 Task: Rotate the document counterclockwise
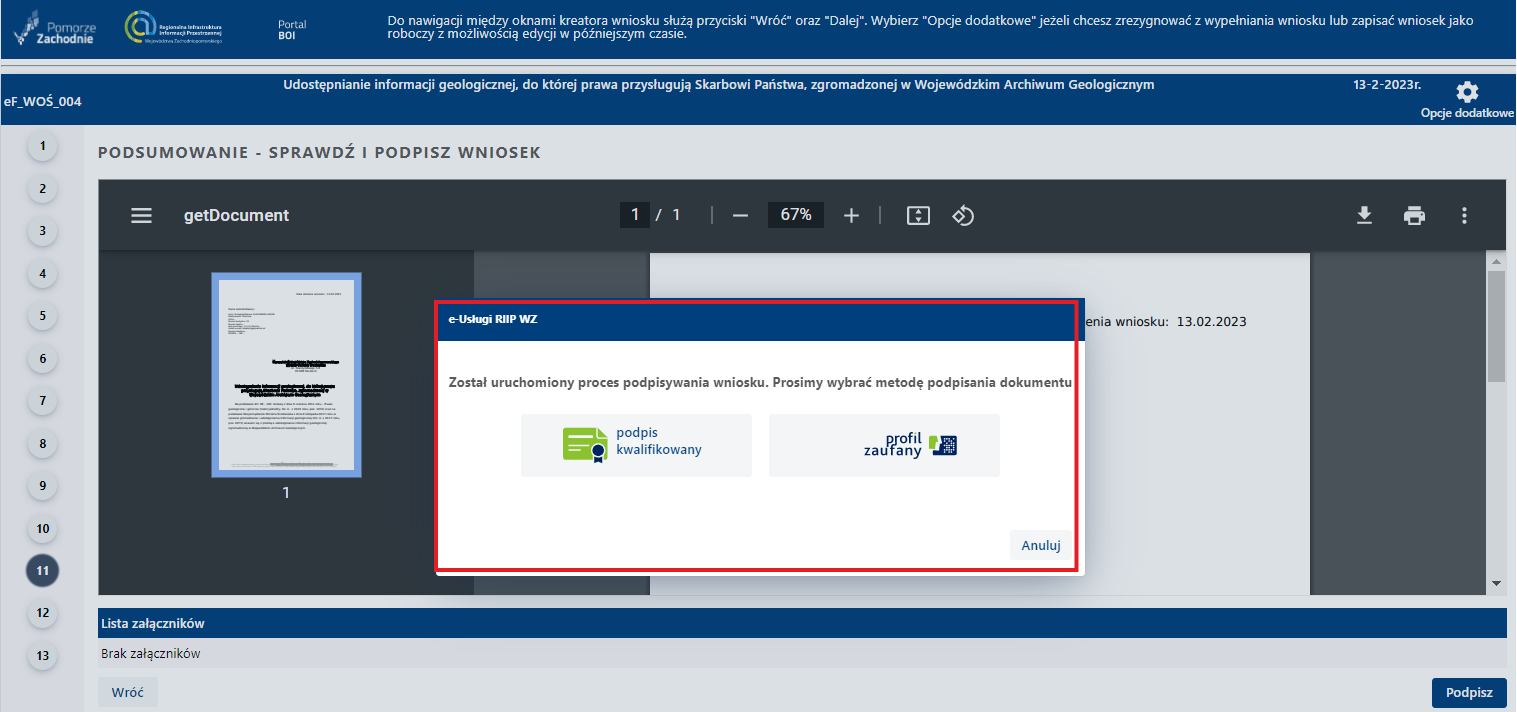(963, 215)
